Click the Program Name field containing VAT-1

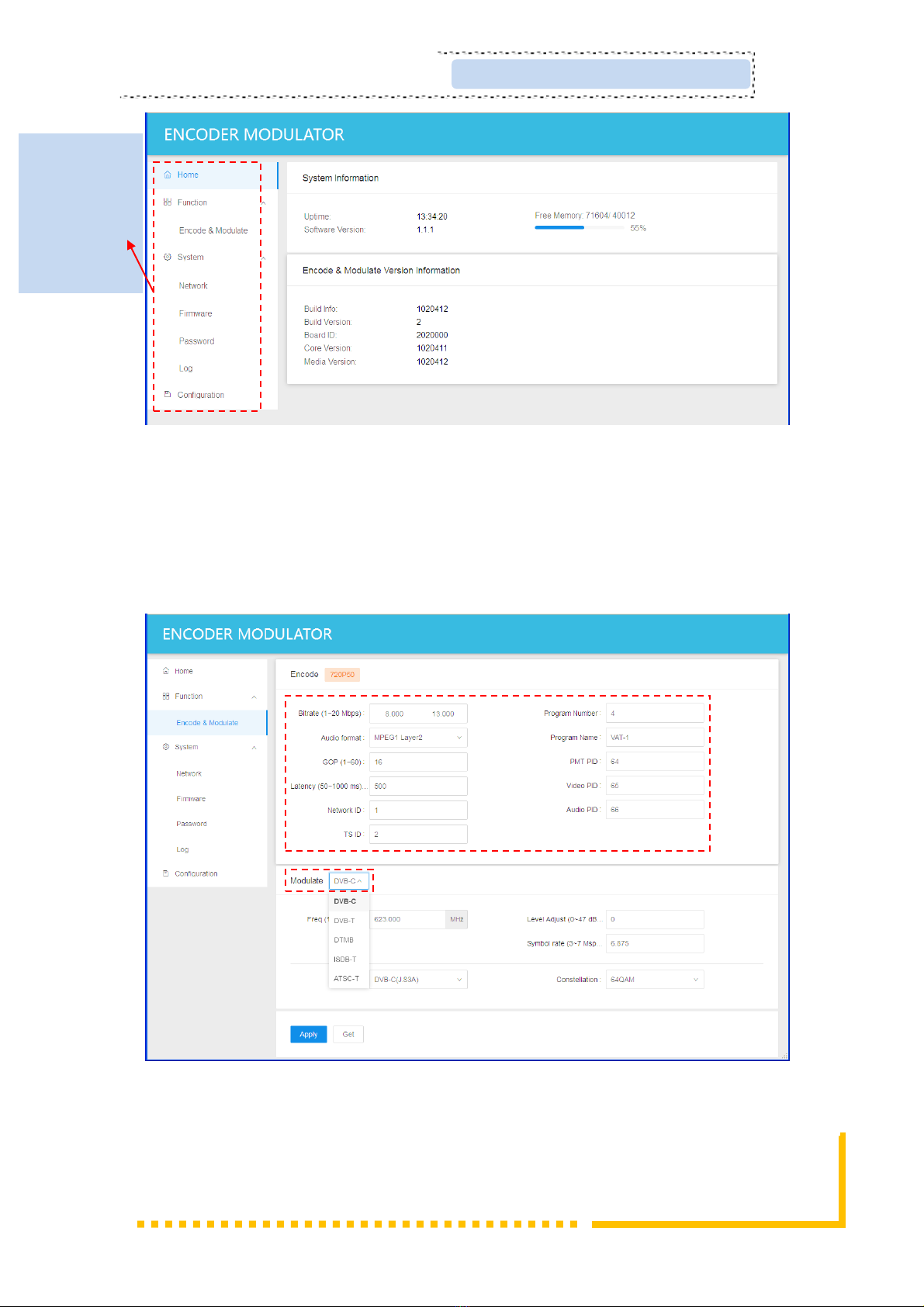pos(654,738)
